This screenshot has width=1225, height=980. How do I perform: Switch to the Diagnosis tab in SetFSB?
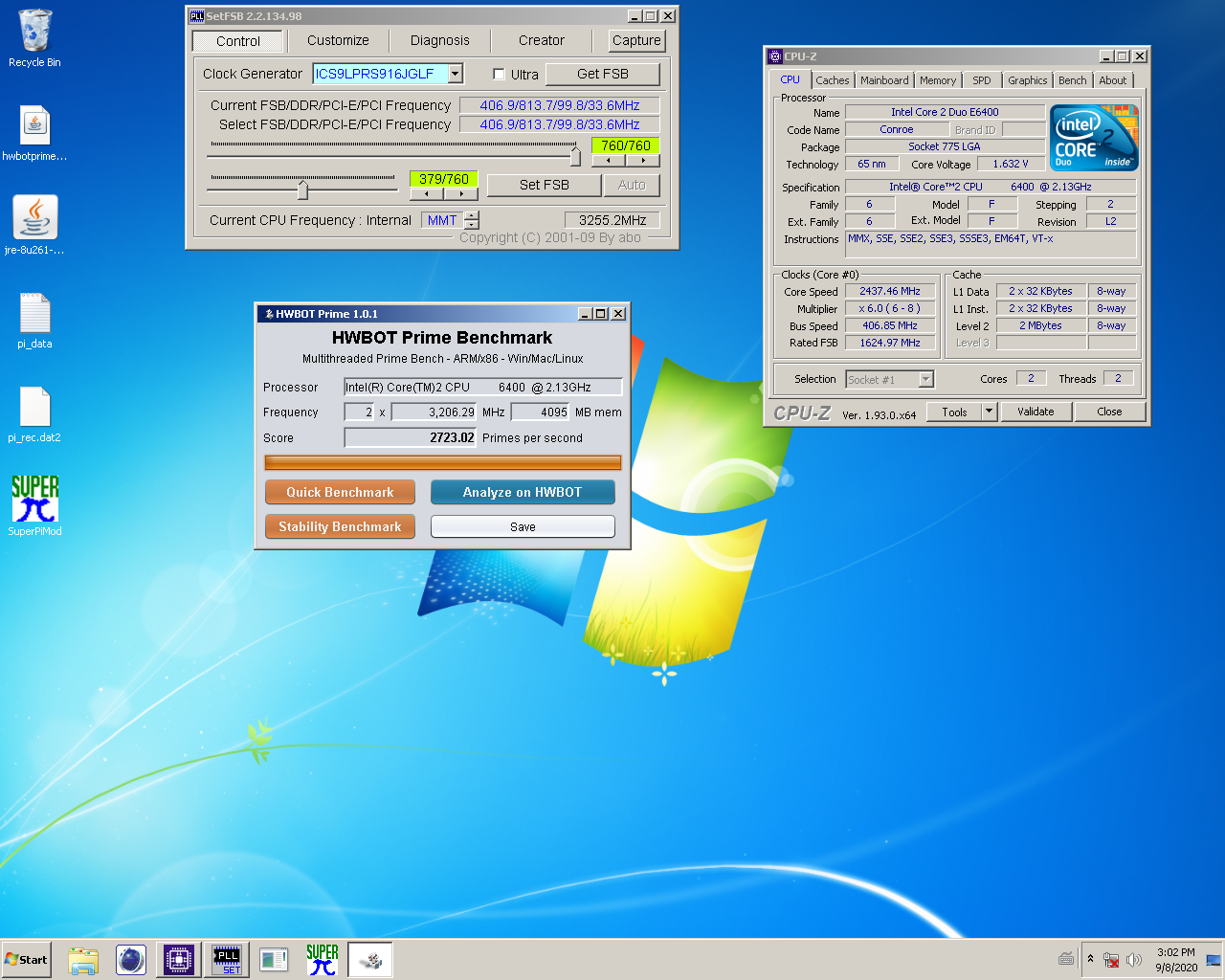(x=439, y=40)
